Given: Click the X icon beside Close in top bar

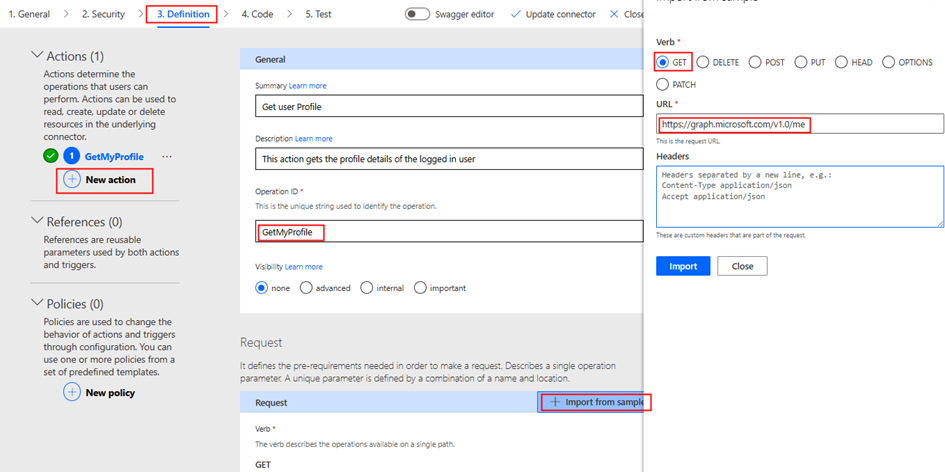Looking at the screenshot, I should pos(614,14).
